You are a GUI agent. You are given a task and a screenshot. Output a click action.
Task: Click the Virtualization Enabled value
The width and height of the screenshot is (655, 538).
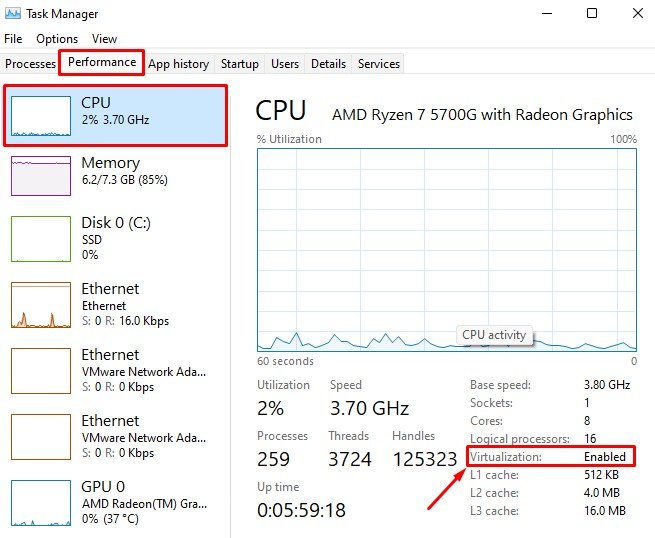coord(605,457)
